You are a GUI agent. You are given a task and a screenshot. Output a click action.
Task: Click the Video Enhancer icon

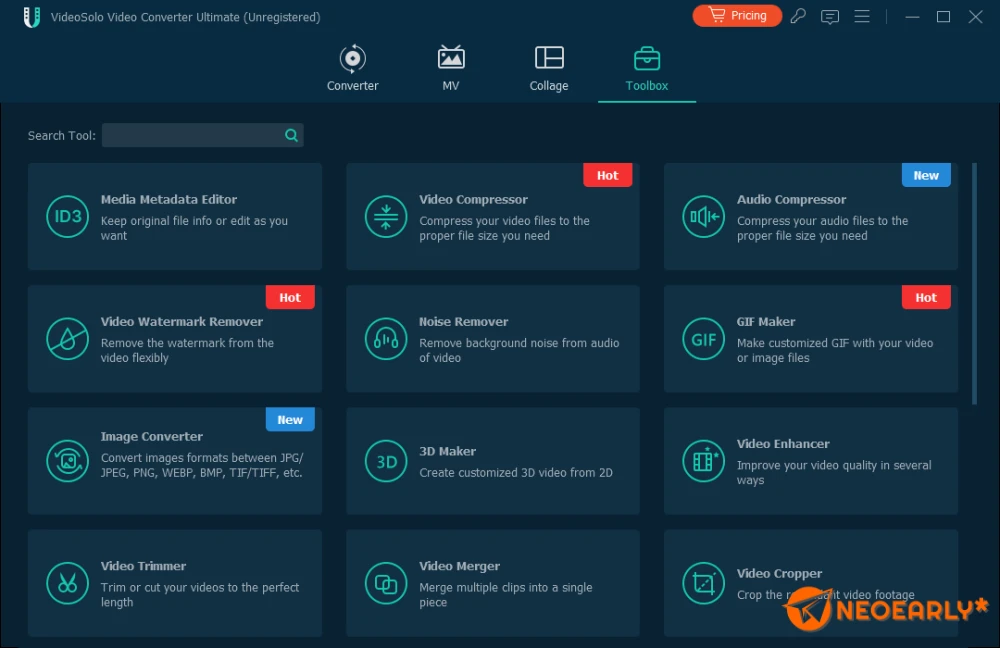(x=703, y=461)
